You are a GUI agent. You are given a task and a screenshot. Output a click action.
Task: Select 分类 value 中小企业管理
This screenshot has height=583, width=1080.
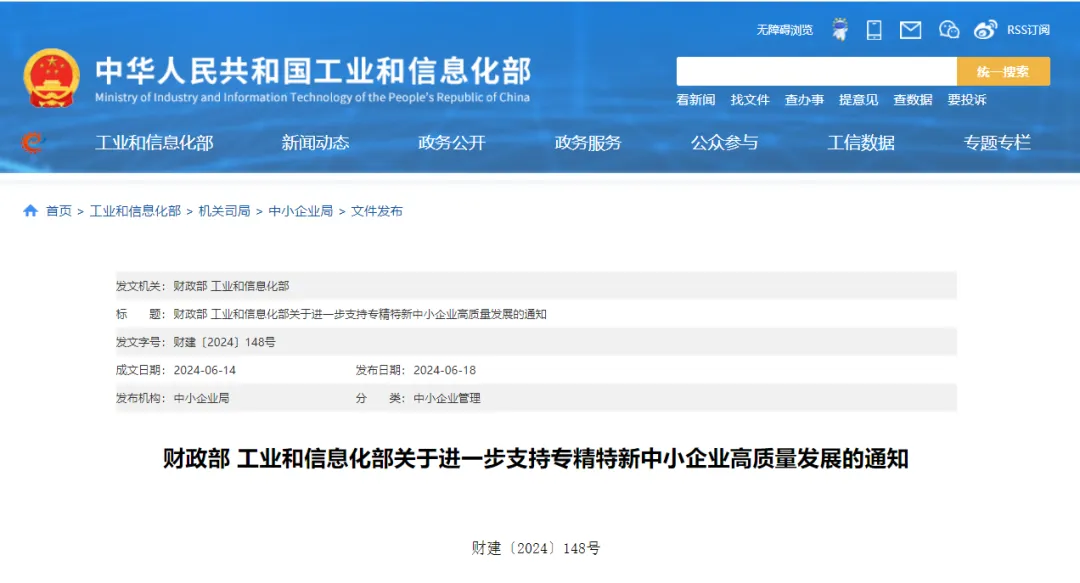coord(447,398)
